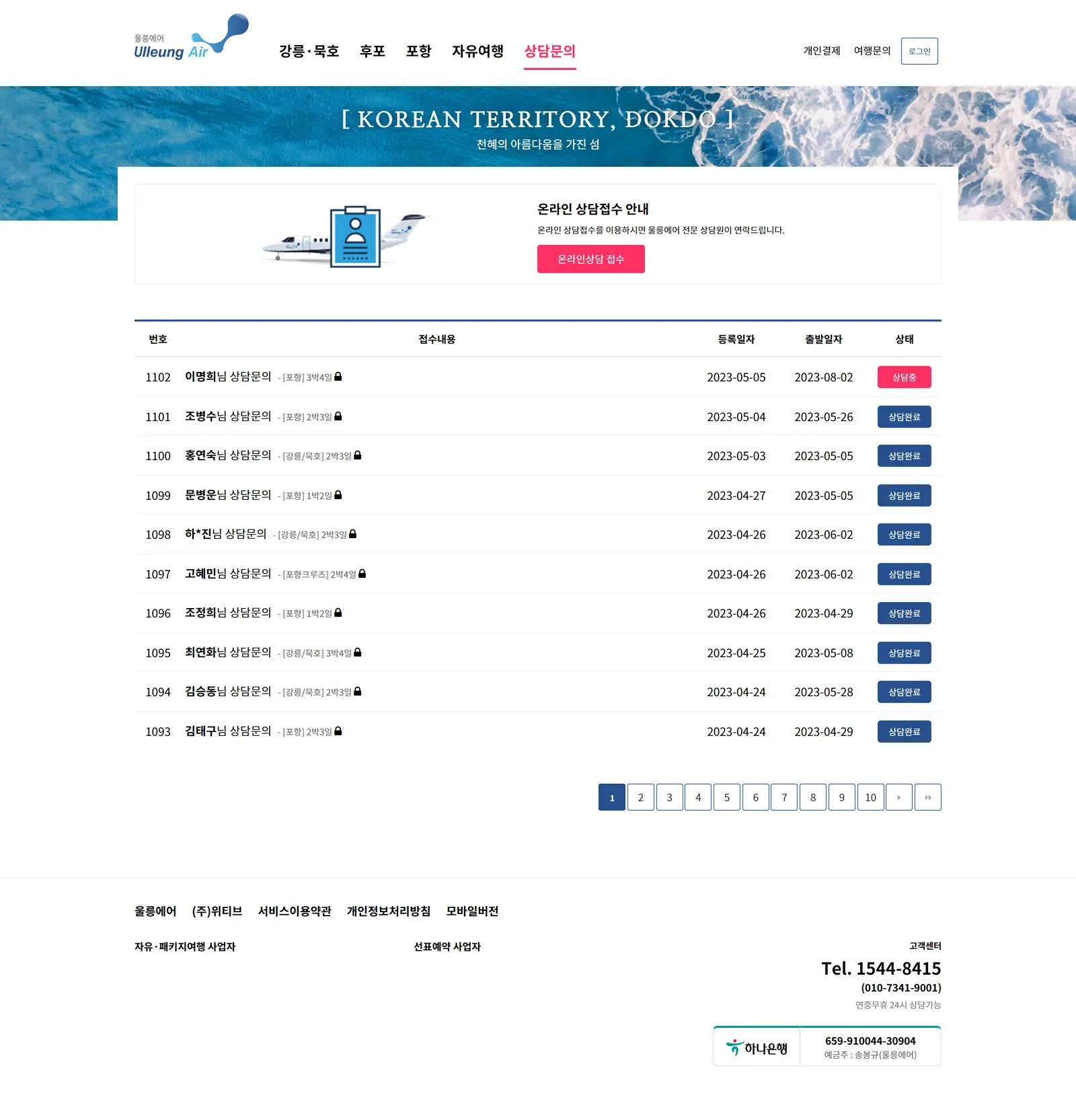Image resolution: width=1076 pixels, height=1120 pixels.
Task: Open 고혜민님 상담문의 entry
Action: point(229,574)
